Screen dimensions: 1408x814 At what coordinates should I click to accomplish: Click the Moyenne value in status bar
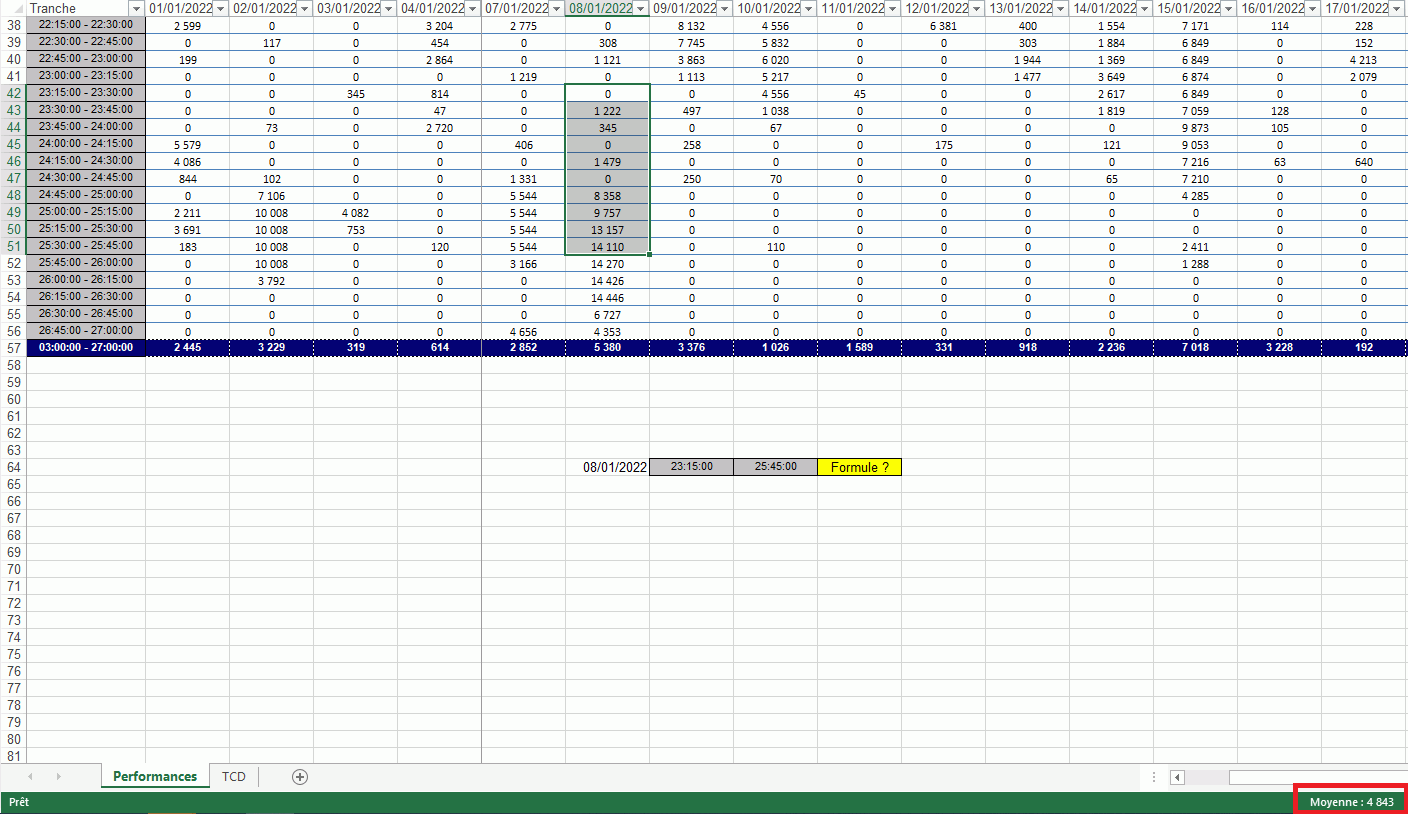pos(1351,802)
